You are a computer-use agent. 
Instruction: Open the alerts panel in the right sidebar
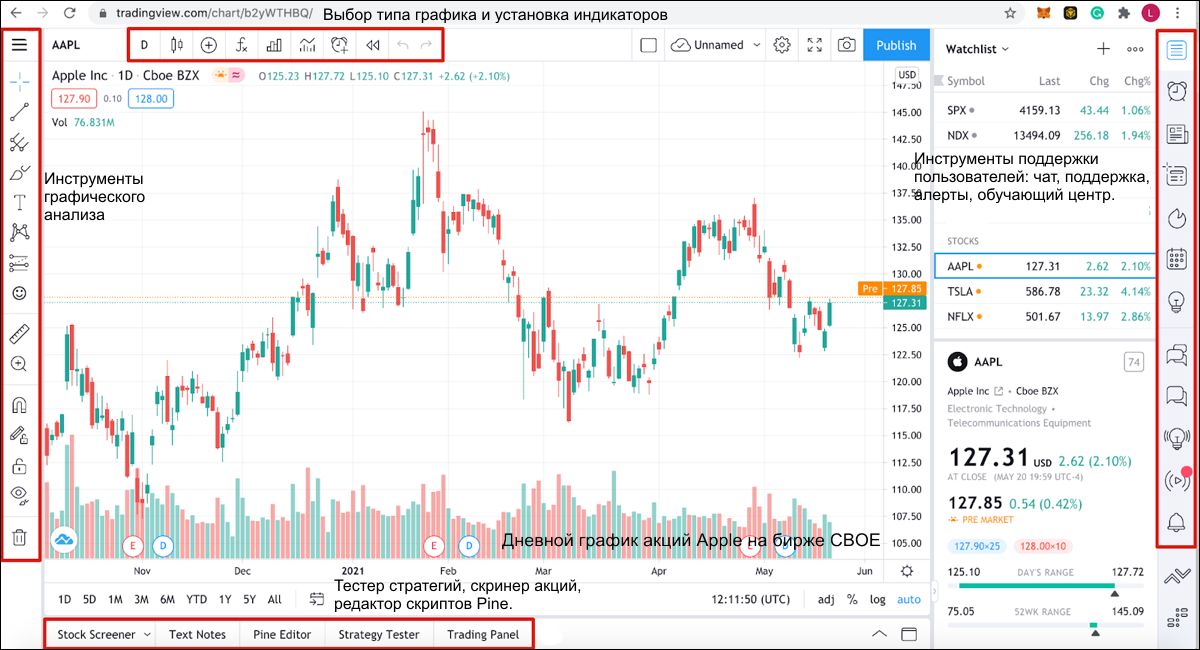click(x=1177, y=91)
